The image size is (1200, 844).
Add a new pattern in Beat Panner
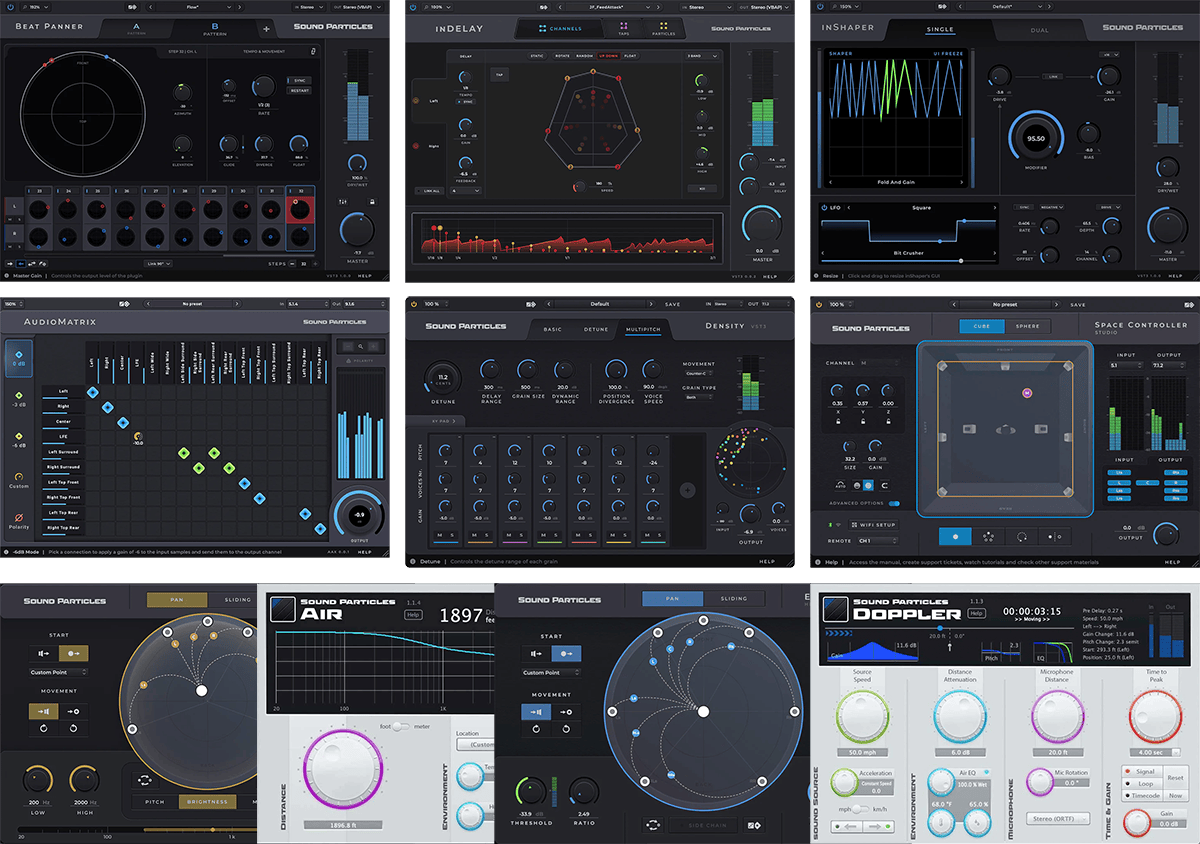266,28
